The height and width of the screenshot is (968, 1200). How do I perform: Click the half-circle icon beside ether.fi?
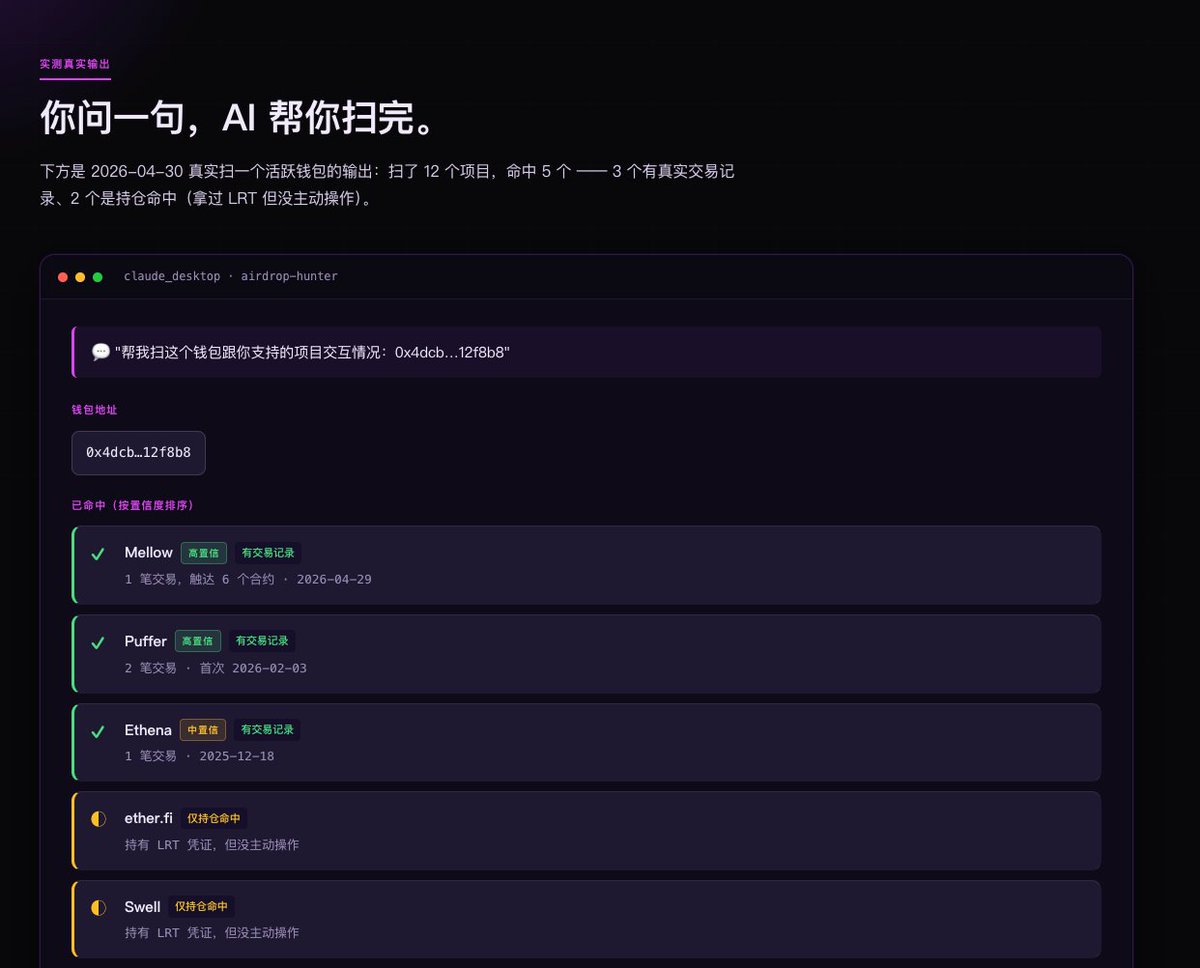coord(98,819)
